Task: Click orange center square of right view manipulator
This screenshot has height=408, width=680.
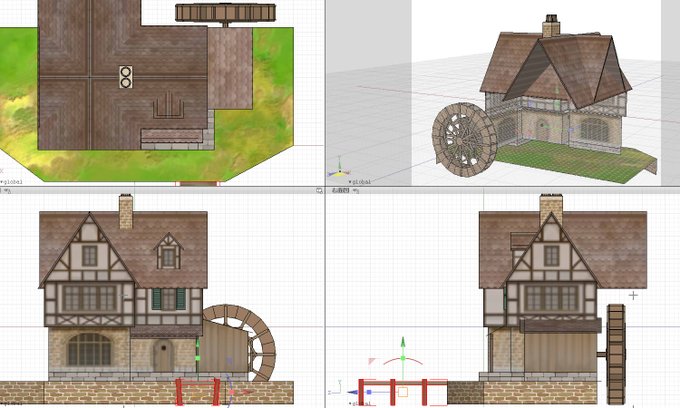Action: point(403,392)
